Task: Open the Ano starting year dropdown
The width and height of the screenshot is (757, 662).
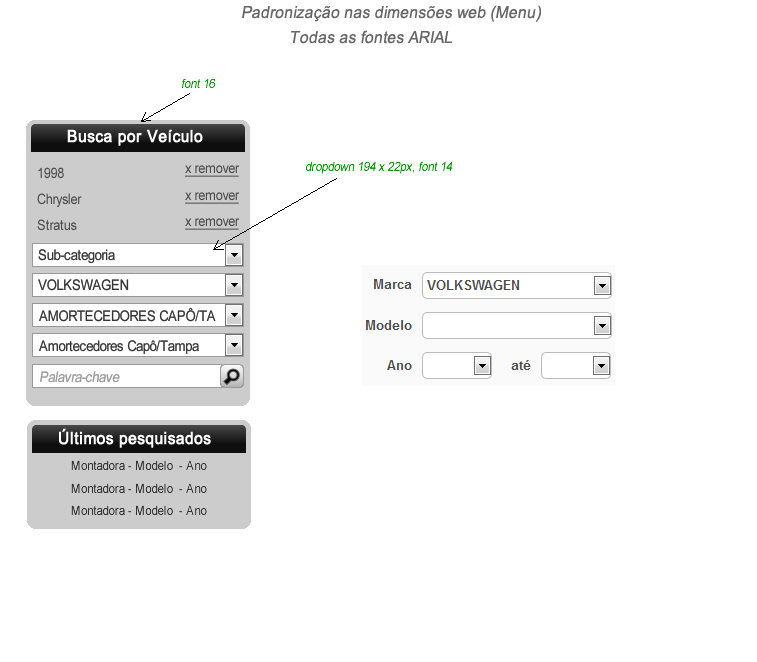Action: [x=457, y=366]
